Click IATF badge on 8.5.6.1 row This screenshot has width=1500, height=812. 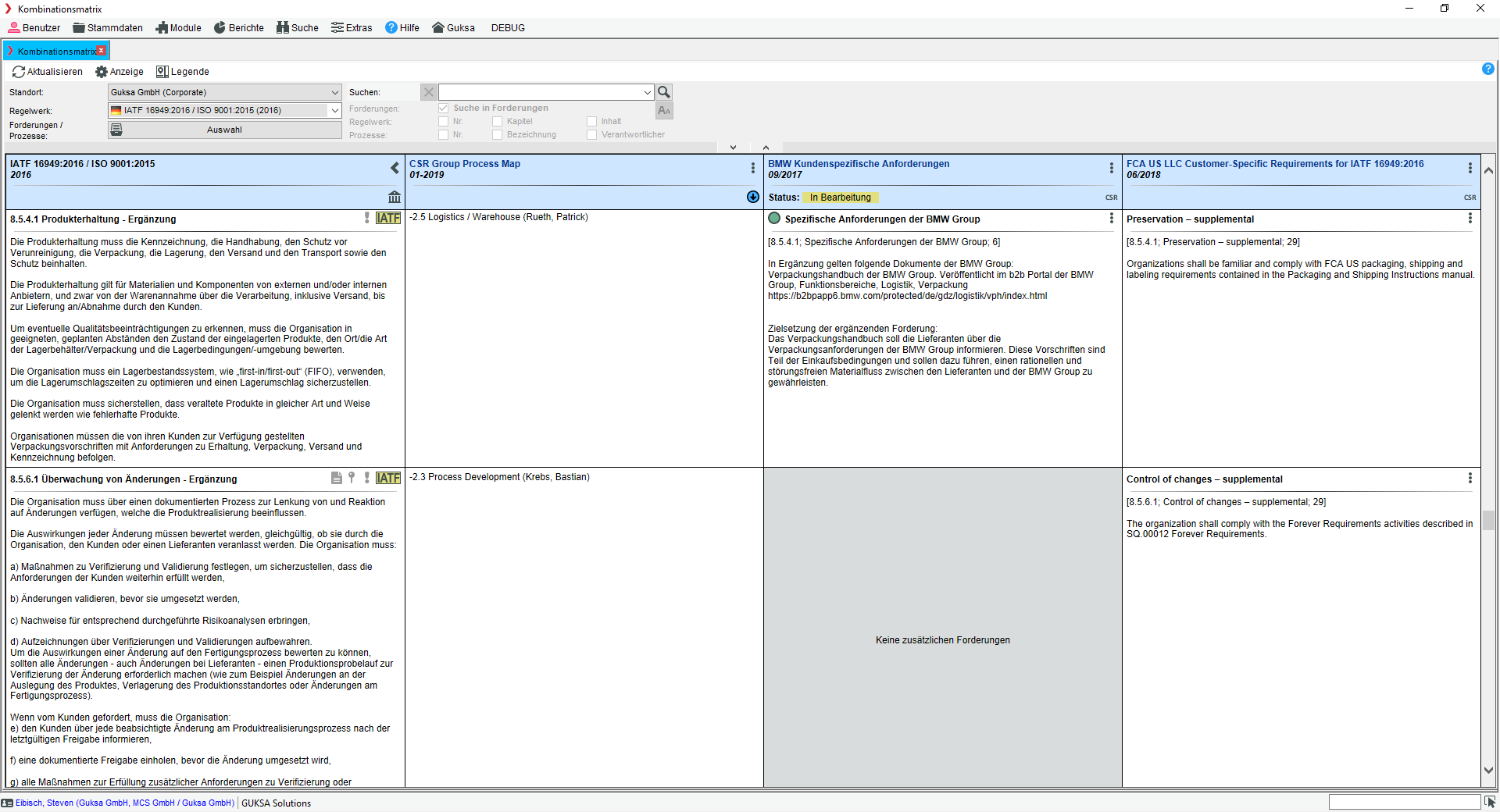(388, 478)
